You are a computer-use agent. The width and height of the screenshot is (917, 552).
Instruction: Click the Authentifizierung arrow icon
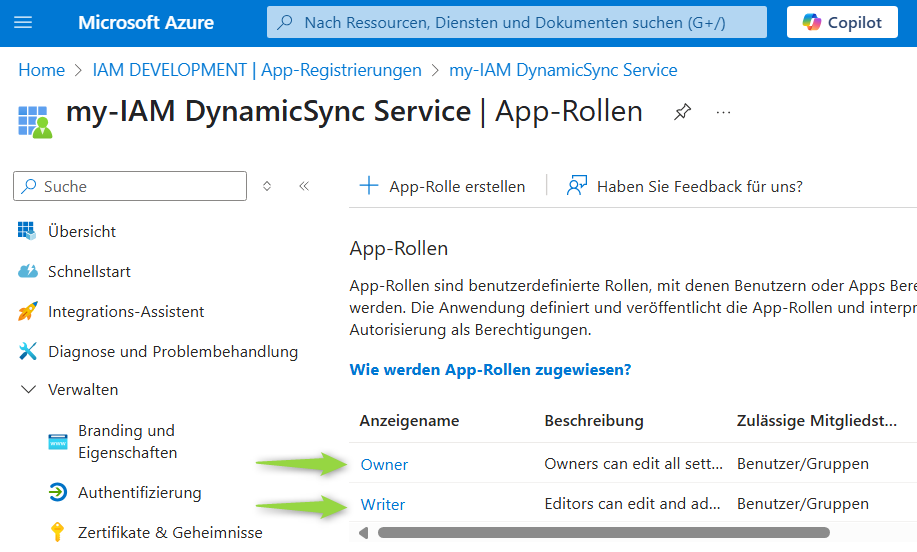58,492
